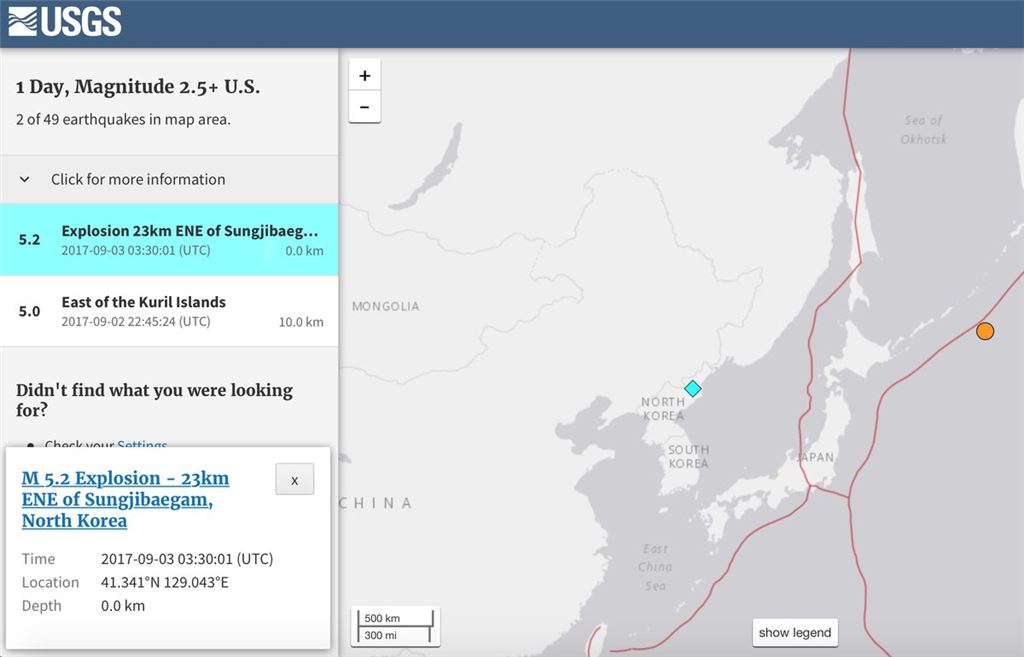The height and width of the screenshot is (657, 1024).
Task: Click the 1 Day, Magnitude 2.5+ U.S. heading
Action: click(138, 87)
